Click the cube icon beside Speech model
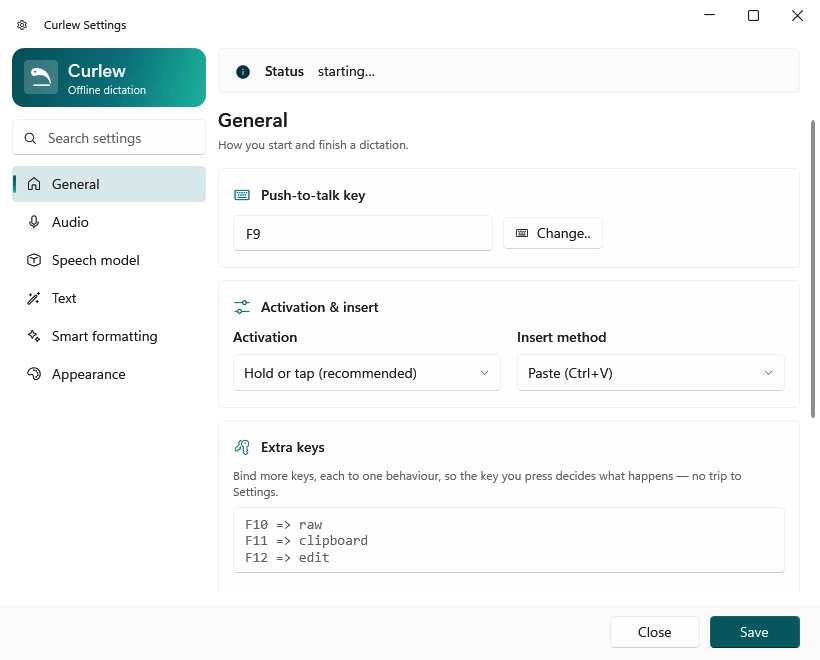Image resolution: width=820 pixels, height=660 pixels. [34, 260]
